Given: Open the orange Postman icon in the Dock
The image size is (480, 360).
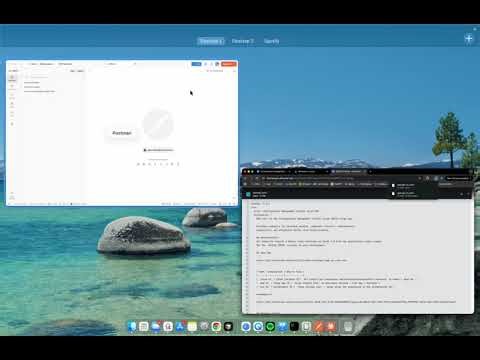Looking at the screenshot, I should [x=319, y=326].
